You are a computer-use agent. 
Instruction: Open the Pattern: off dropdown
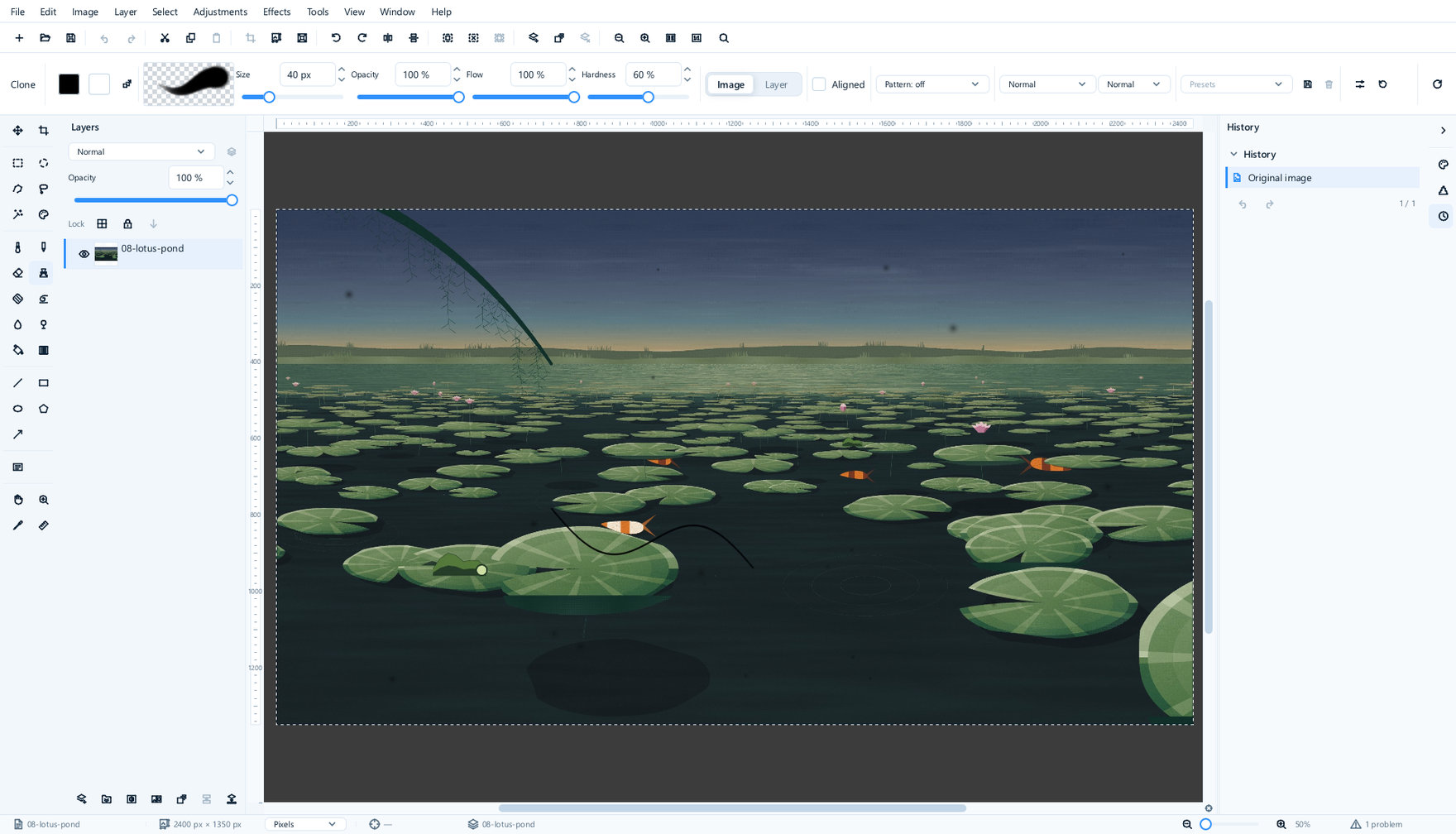pyautogui.click(x=932, y=84)
